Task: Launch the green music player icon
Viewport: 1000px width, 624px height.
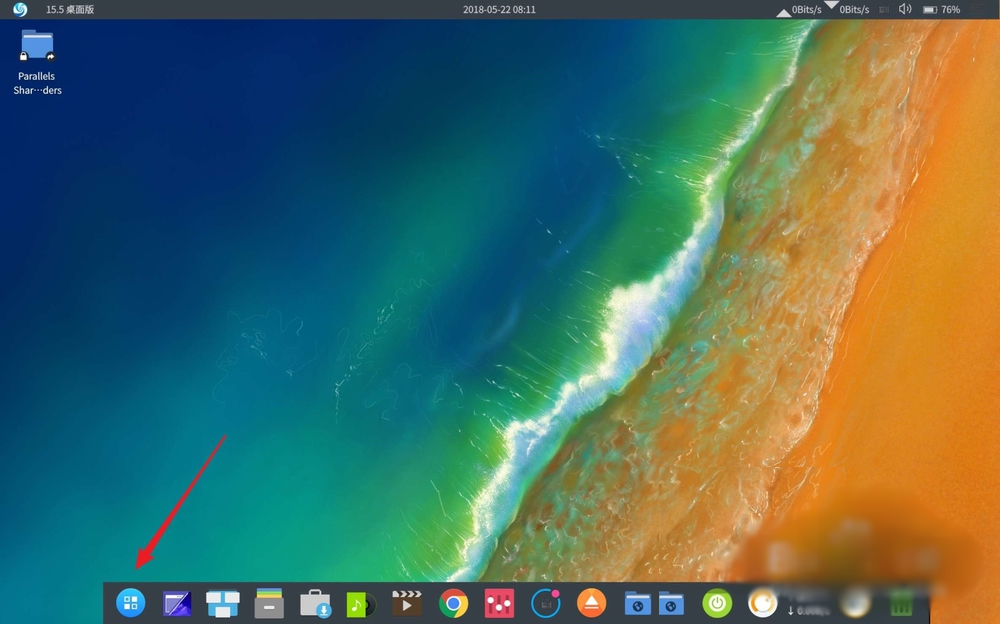Action: click(x=360, y=603)
